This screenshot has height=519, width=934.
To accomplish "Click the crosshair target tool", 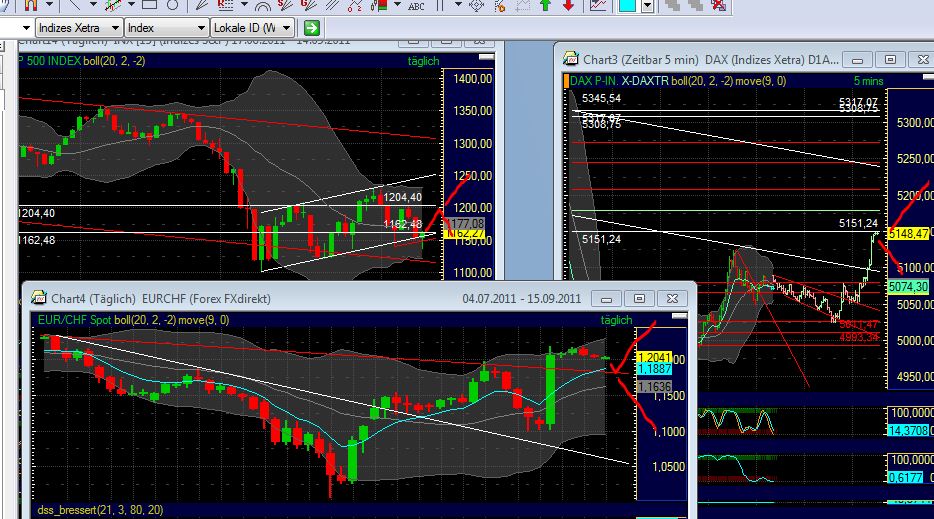I will click(477, 5).
